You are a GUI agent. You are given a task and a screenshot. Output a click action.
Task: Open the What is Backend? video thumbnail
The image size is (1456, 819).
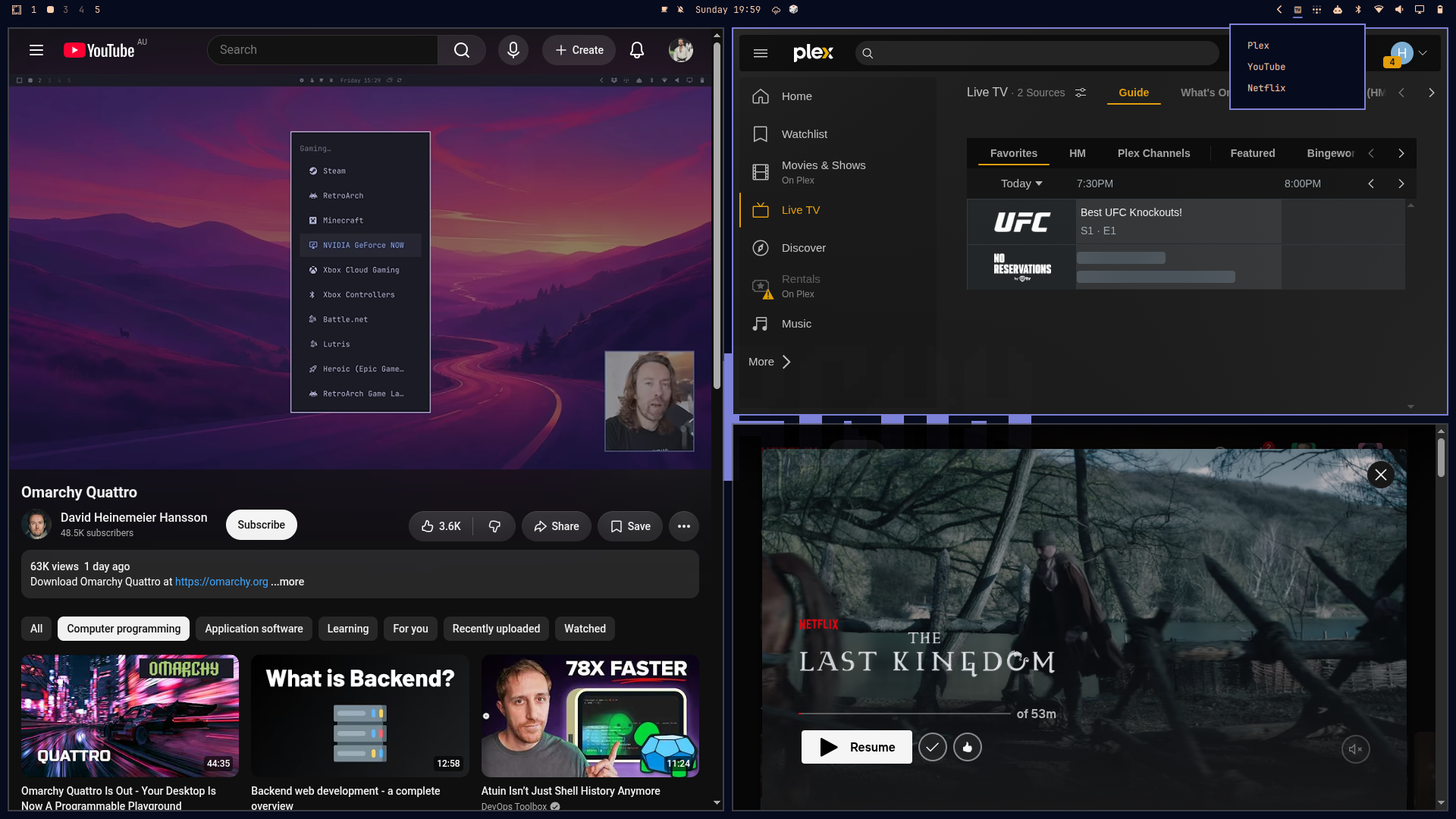(x=360, y=716)
